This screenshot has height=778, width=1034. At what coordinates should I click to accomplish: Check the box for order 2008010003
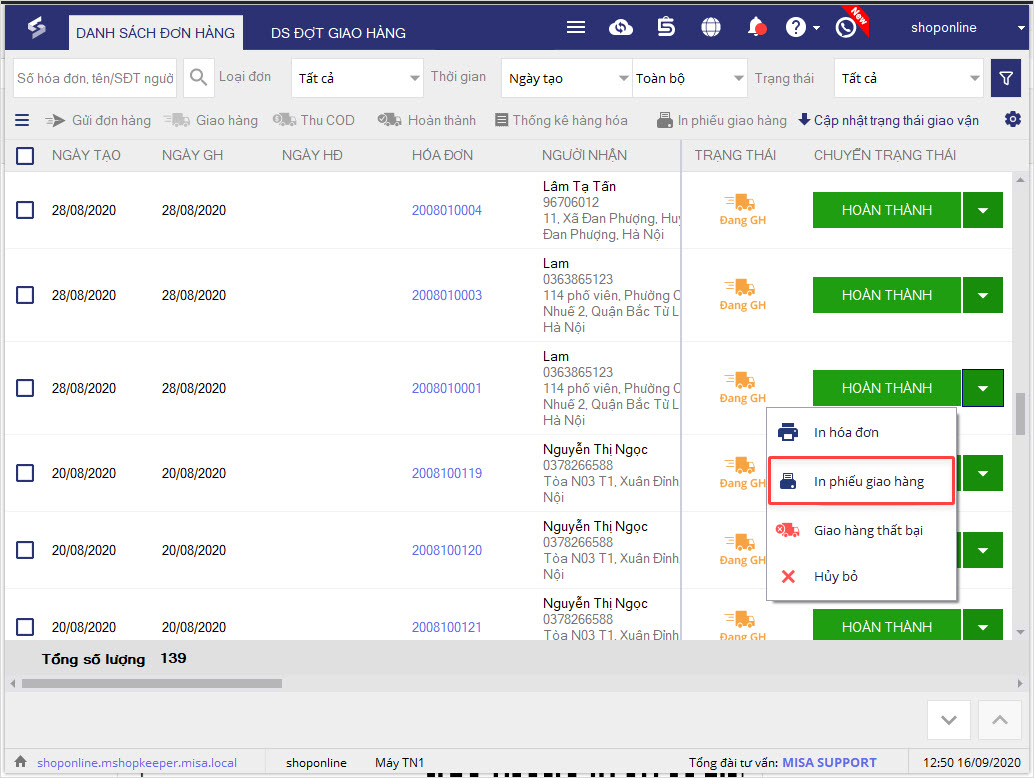[x=25, y=295]
